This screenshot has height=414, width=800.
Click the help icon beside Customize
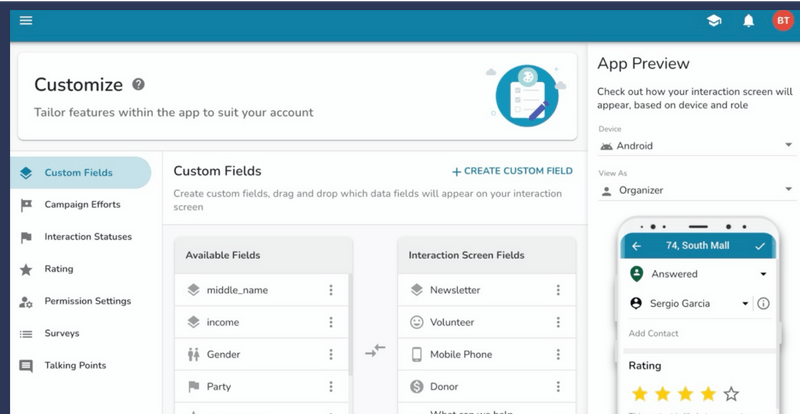coord(139,85)
